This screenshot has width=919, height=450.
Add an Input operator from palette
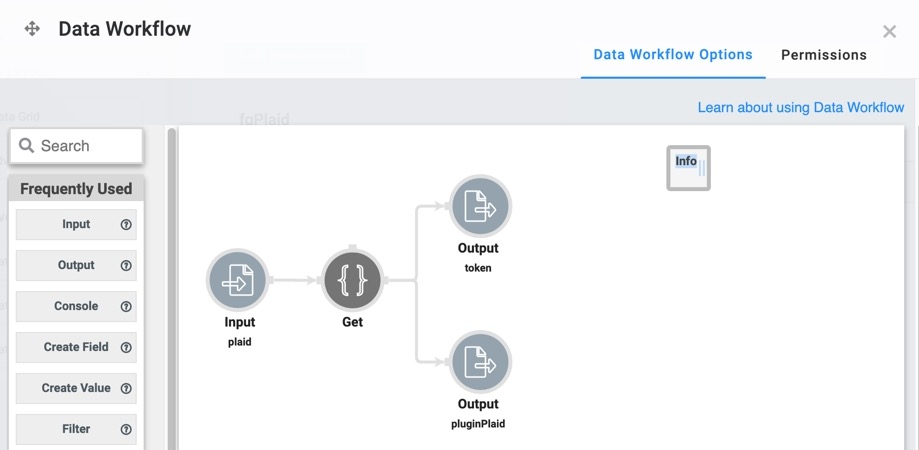[x=76, y=224]
